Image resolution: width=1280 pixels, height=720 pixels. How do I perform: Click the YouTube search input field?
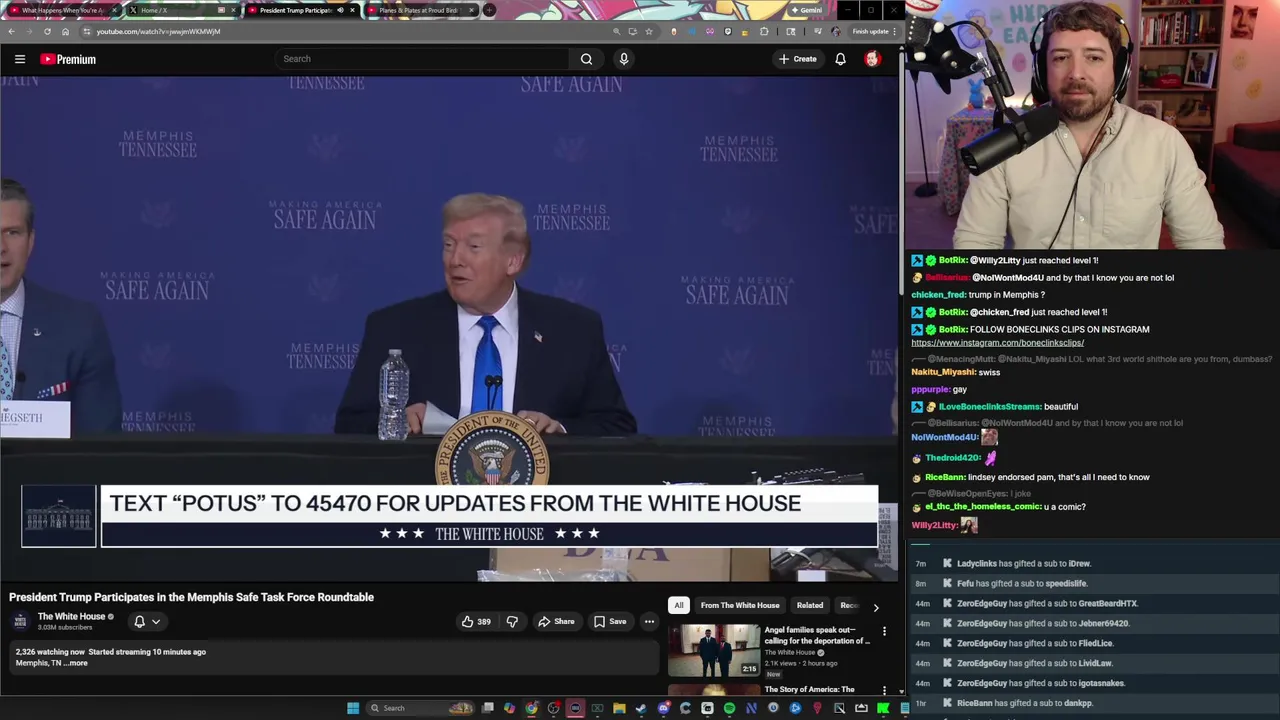[x=422, y=59]
